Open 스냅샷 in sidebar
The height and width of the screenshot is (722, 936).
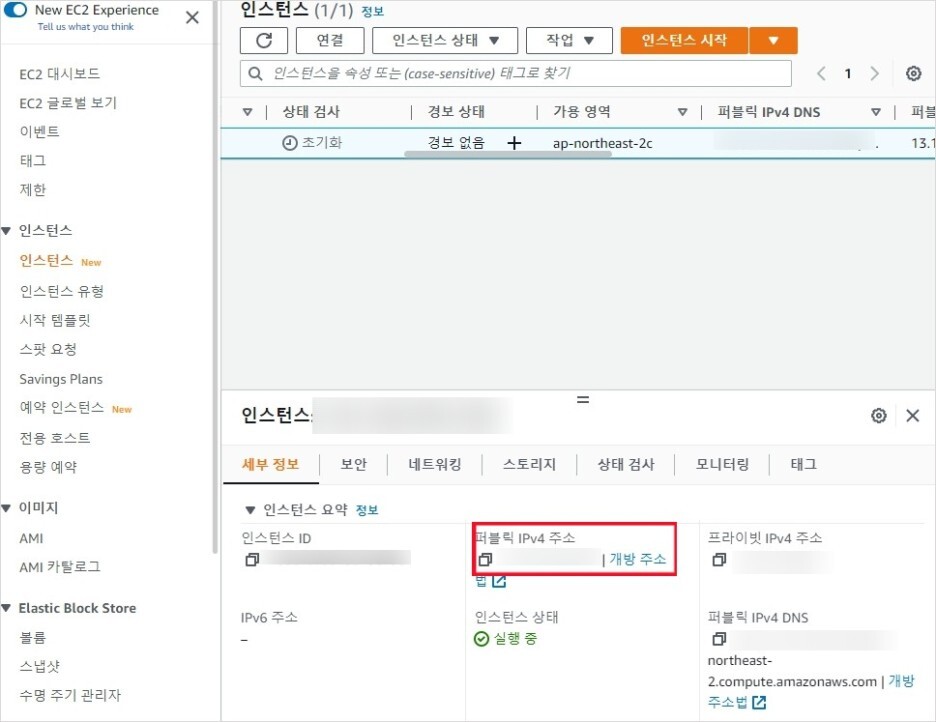coord(39,667)
